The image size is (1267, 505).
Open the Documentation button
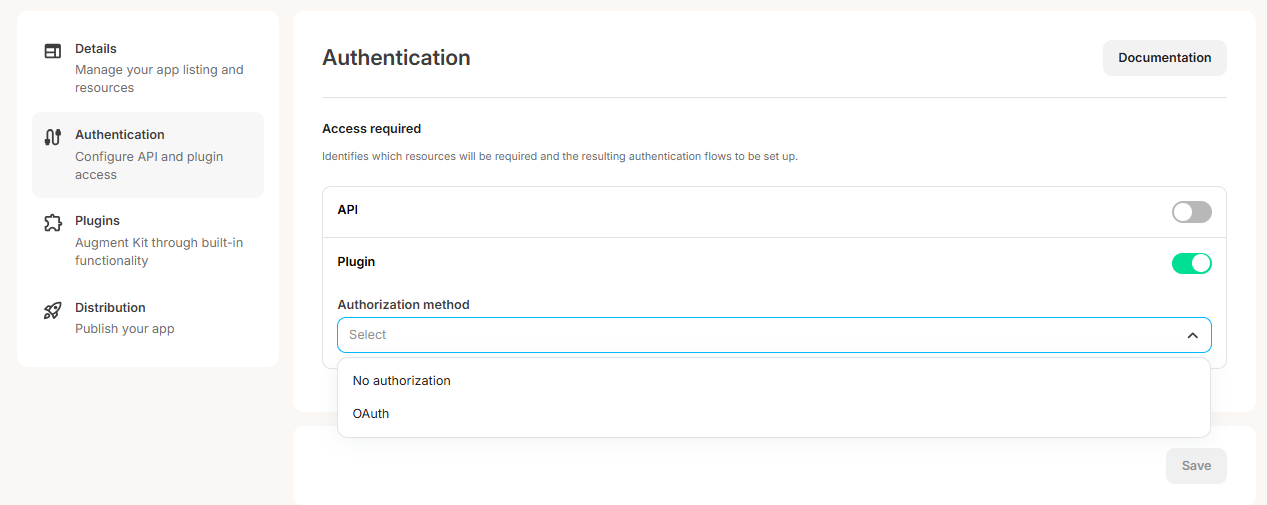coord(1164,58)
